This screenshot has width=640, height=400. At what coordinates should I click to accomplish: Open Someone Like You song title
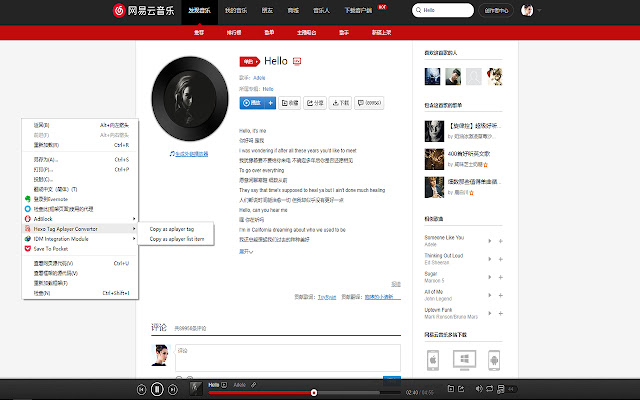[x=444, y=237]
